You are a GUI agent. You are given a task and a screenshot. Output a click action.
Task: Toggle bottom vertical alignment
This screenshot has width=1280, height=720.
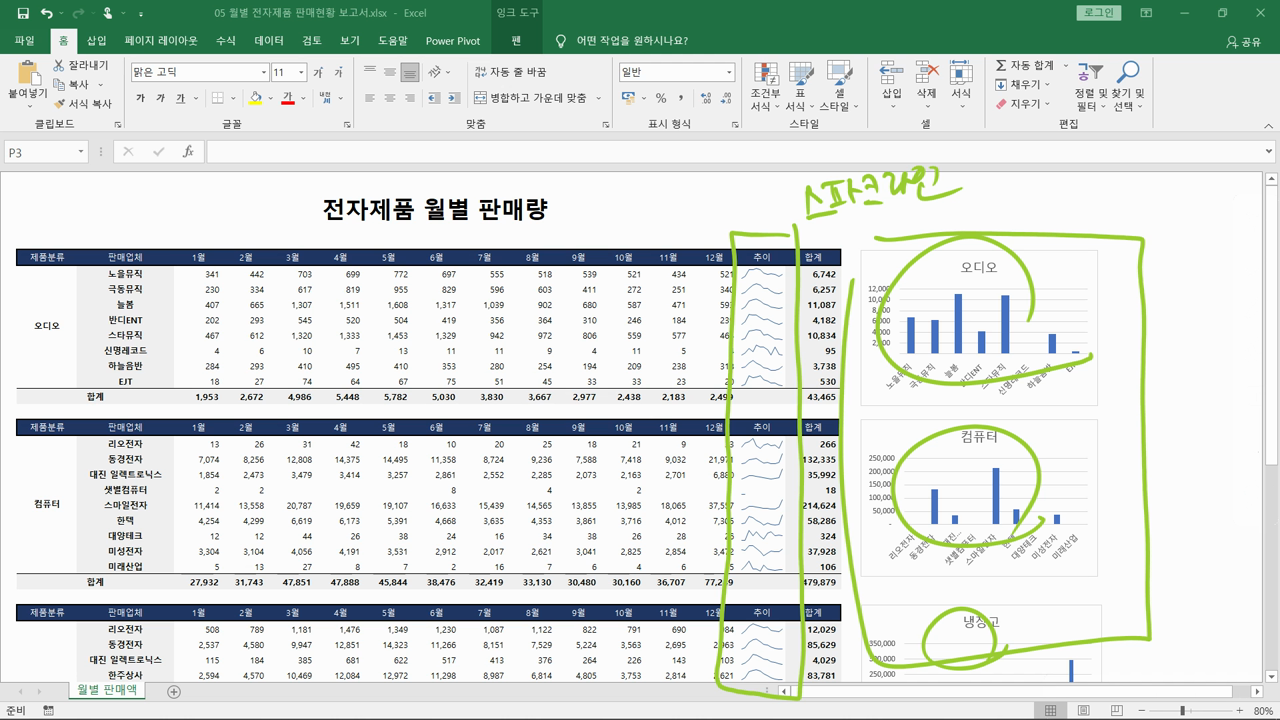pyautogui.click(x=409, y=72)
